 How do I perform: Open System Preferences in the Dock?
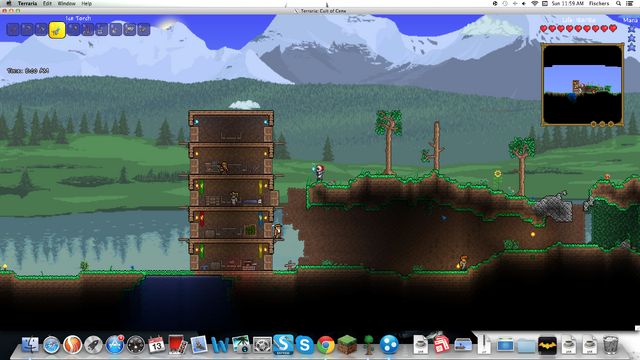pyautogui.click(x=262, y=345)
